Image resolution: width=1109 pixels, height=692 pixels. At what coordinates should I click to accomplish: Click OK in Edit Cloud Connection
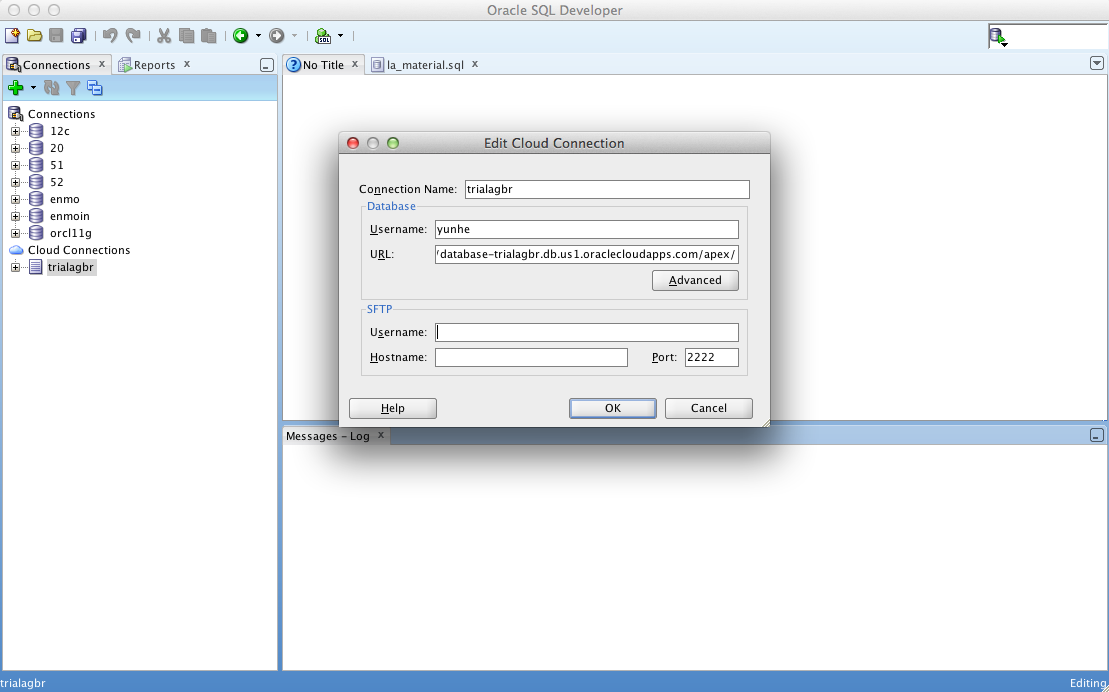point(612,408)
